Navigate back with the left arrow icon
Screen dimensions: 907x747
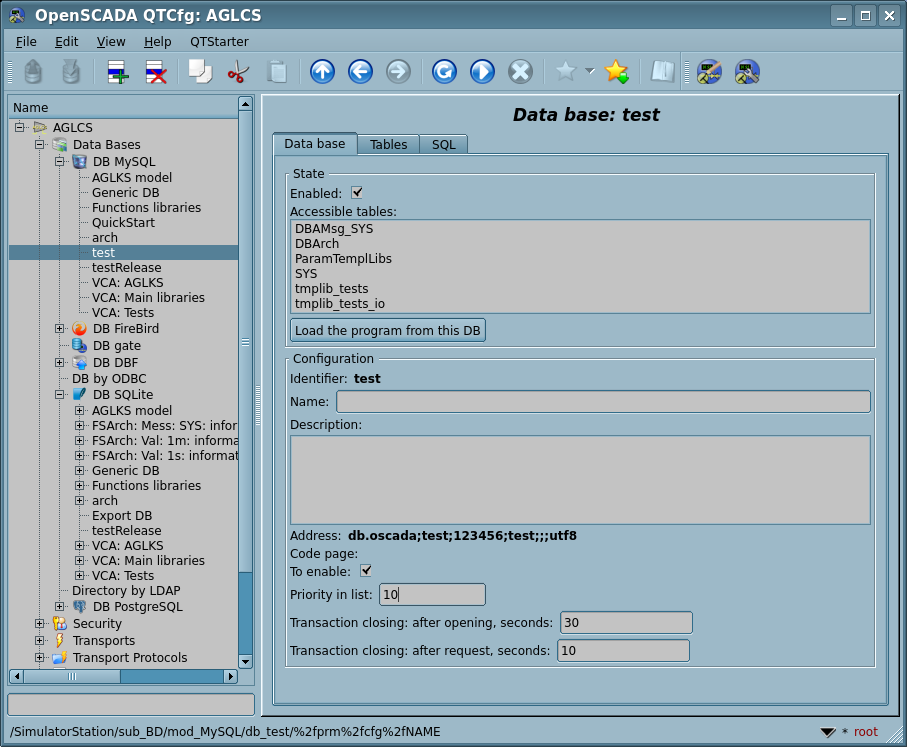(360, 72)
